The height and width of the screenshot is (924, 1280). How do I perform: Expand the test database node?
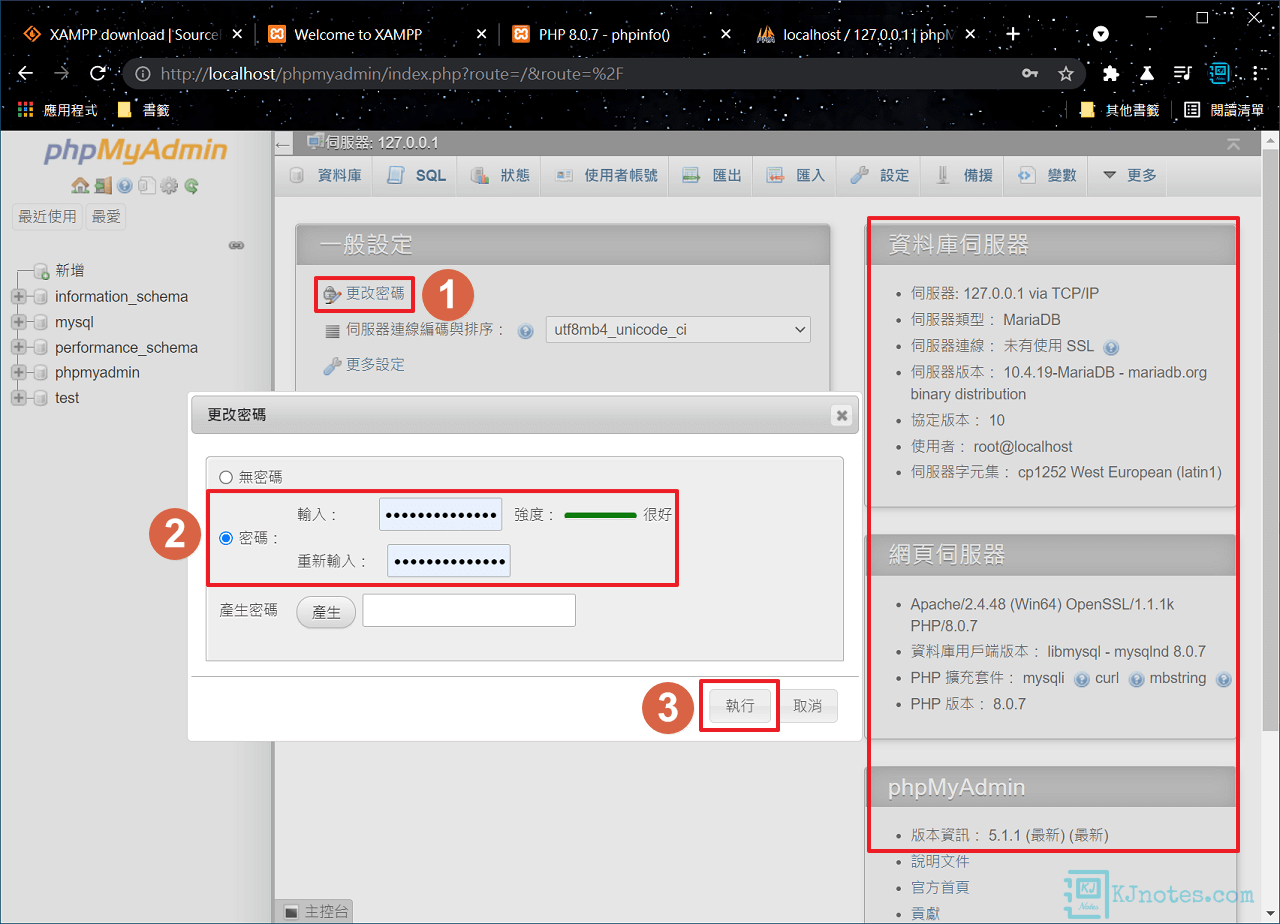(x=18, y=398)
